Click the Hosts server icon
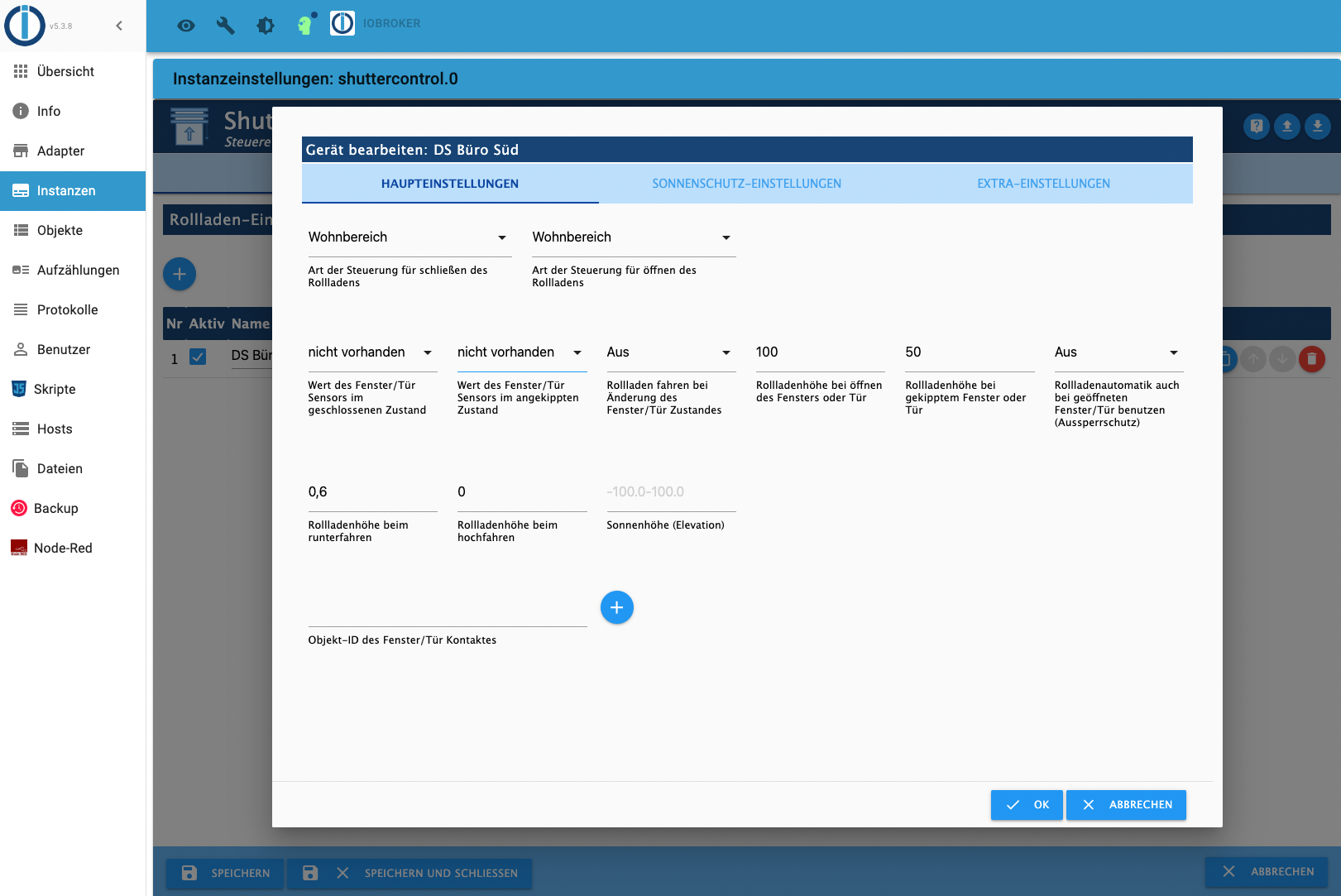The height and width of the screenshot is (896, 1341). (x=21, y=429)
